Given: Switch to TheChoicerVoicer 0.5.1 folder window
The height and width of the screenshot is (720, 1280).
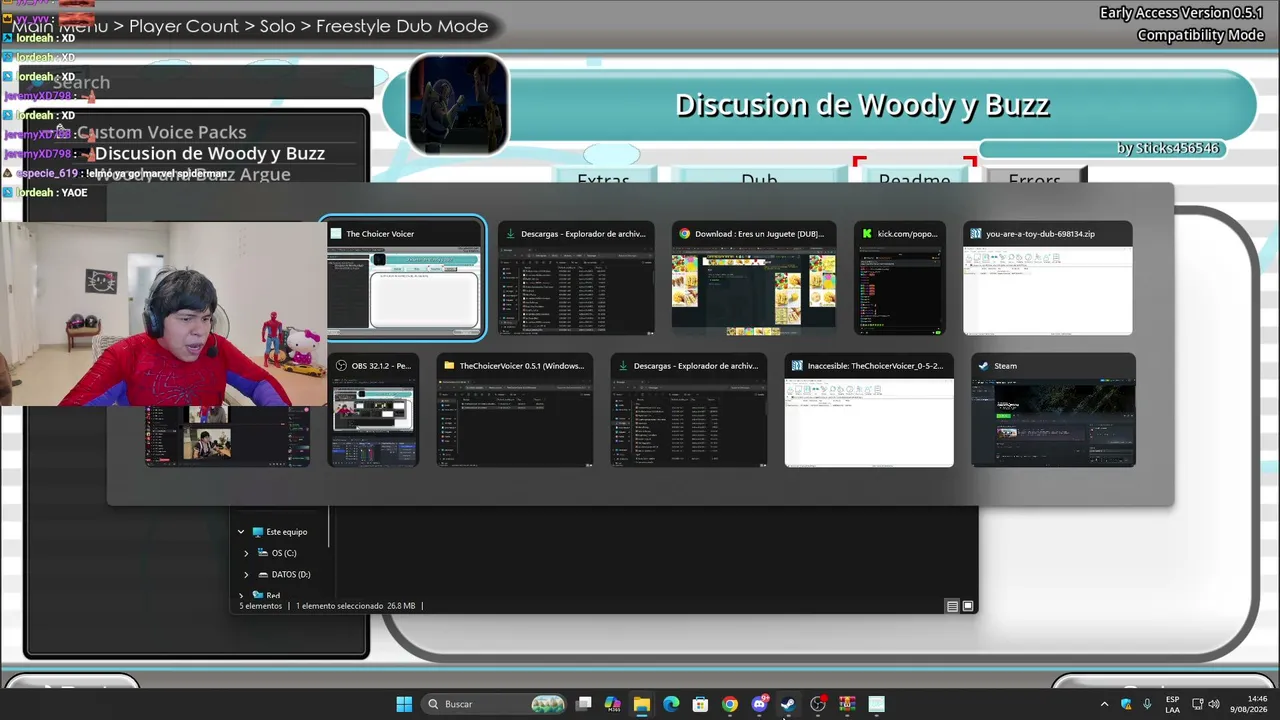Looking at the screenshot, I should 514,410.
